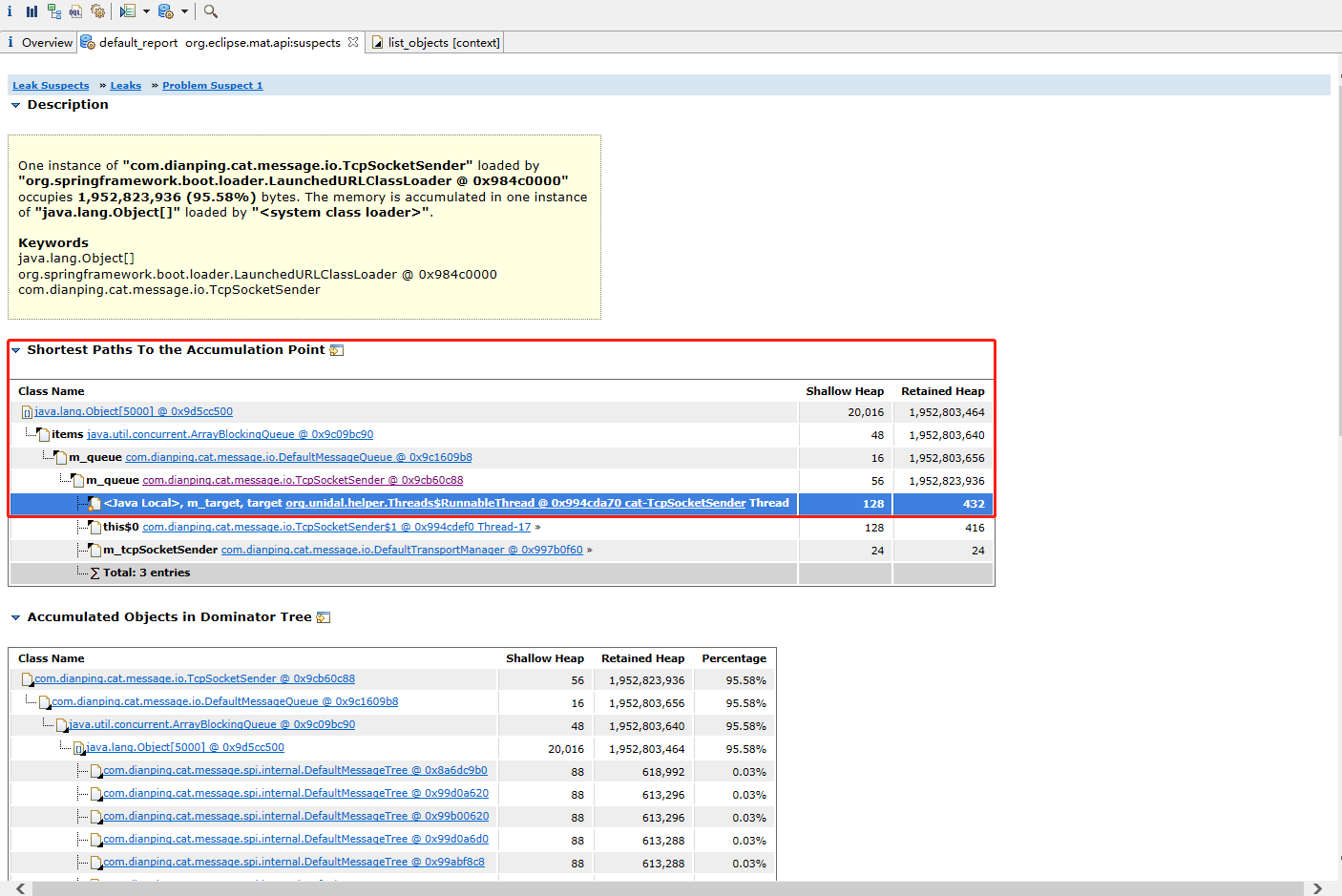The image size is (1342, 896).
Task: Open the Histogram view from toolbar
Action: click(31, 11)
